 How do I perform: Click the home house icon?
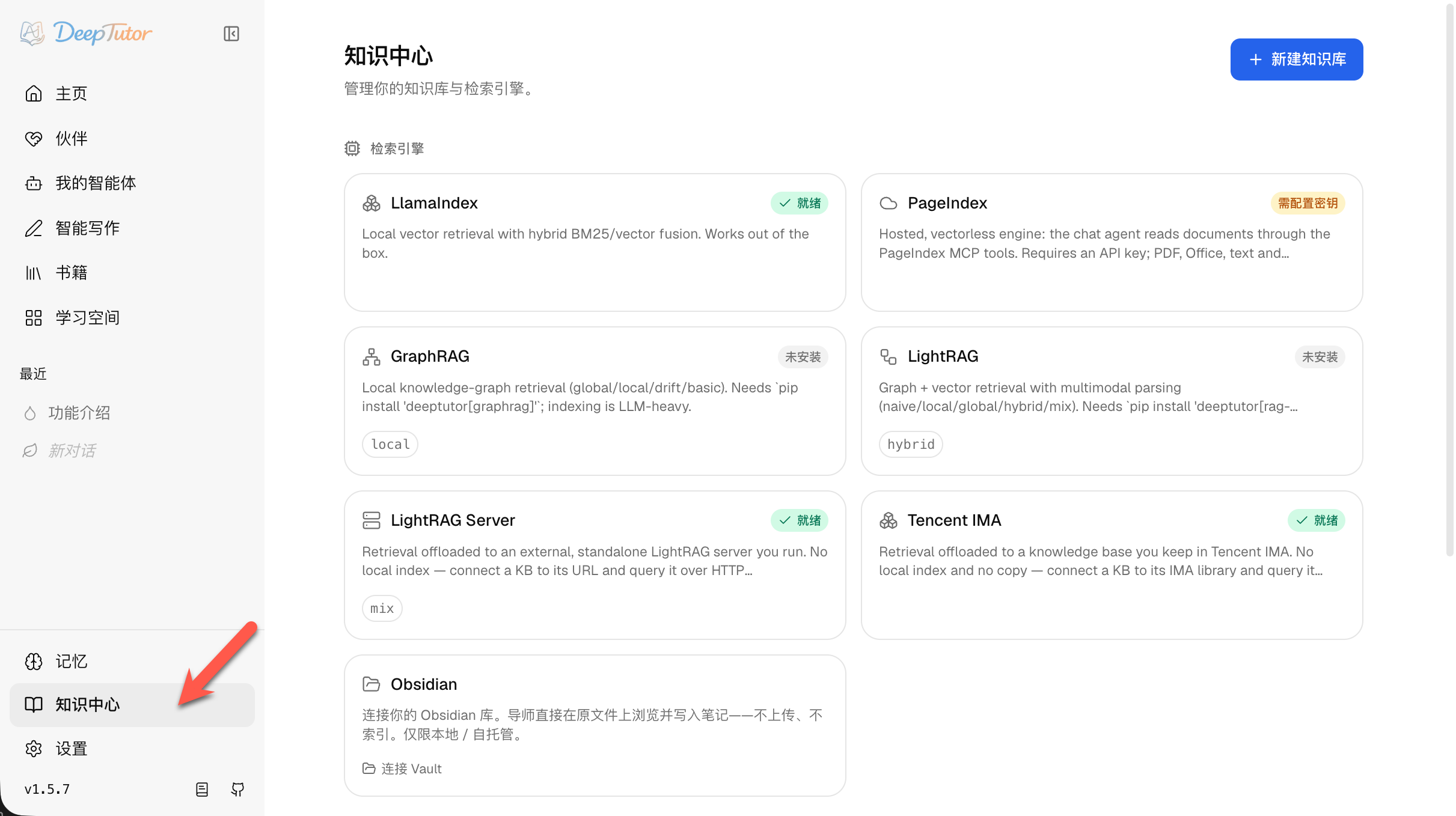(34, 94)
